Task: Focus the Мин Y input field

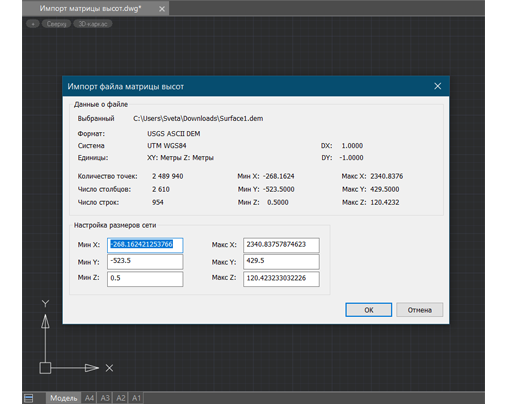Action: pyautogui.click(x=145, y=261)
